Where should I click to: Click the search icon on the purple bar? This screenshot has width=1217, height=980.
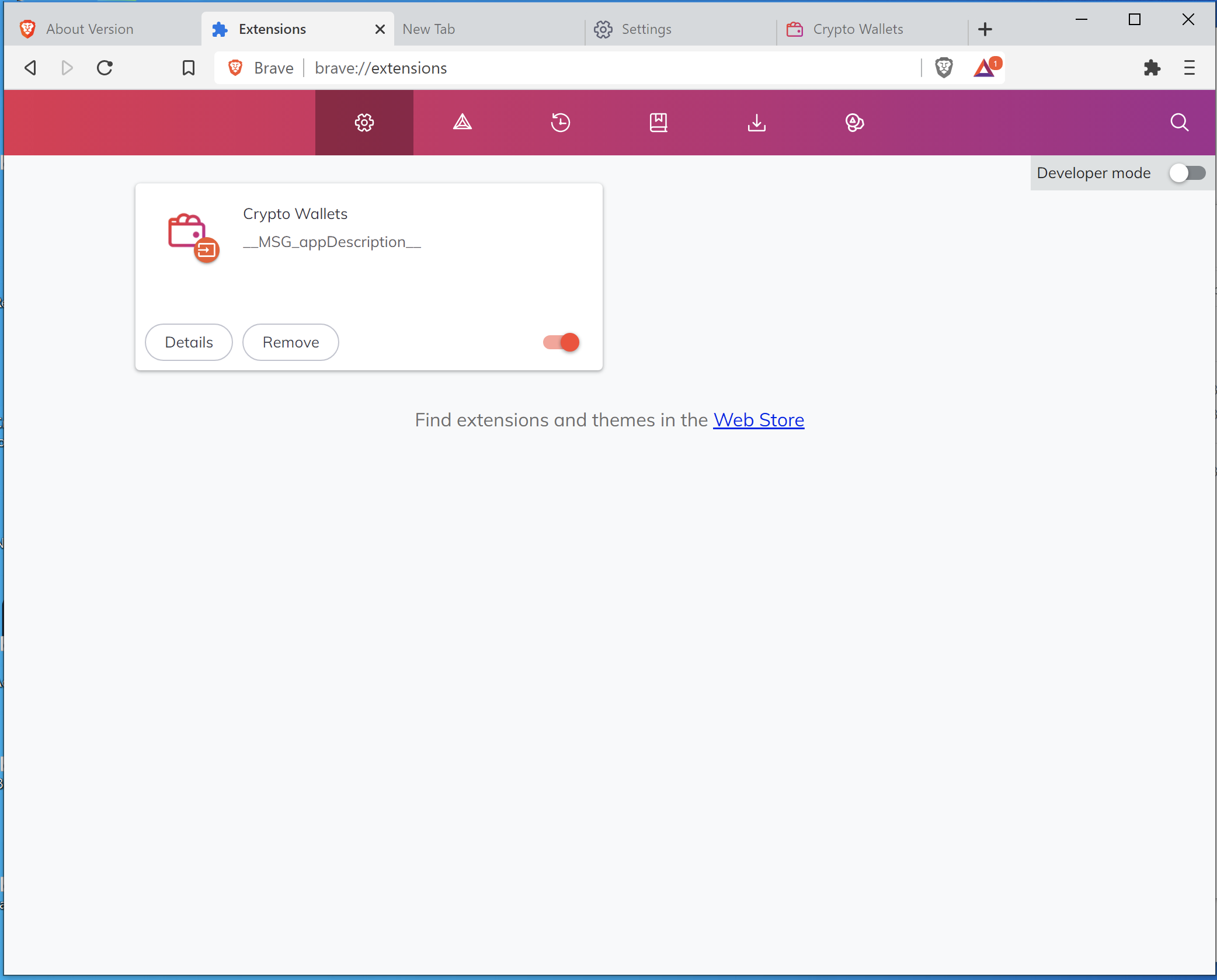tap(1179, 123)
